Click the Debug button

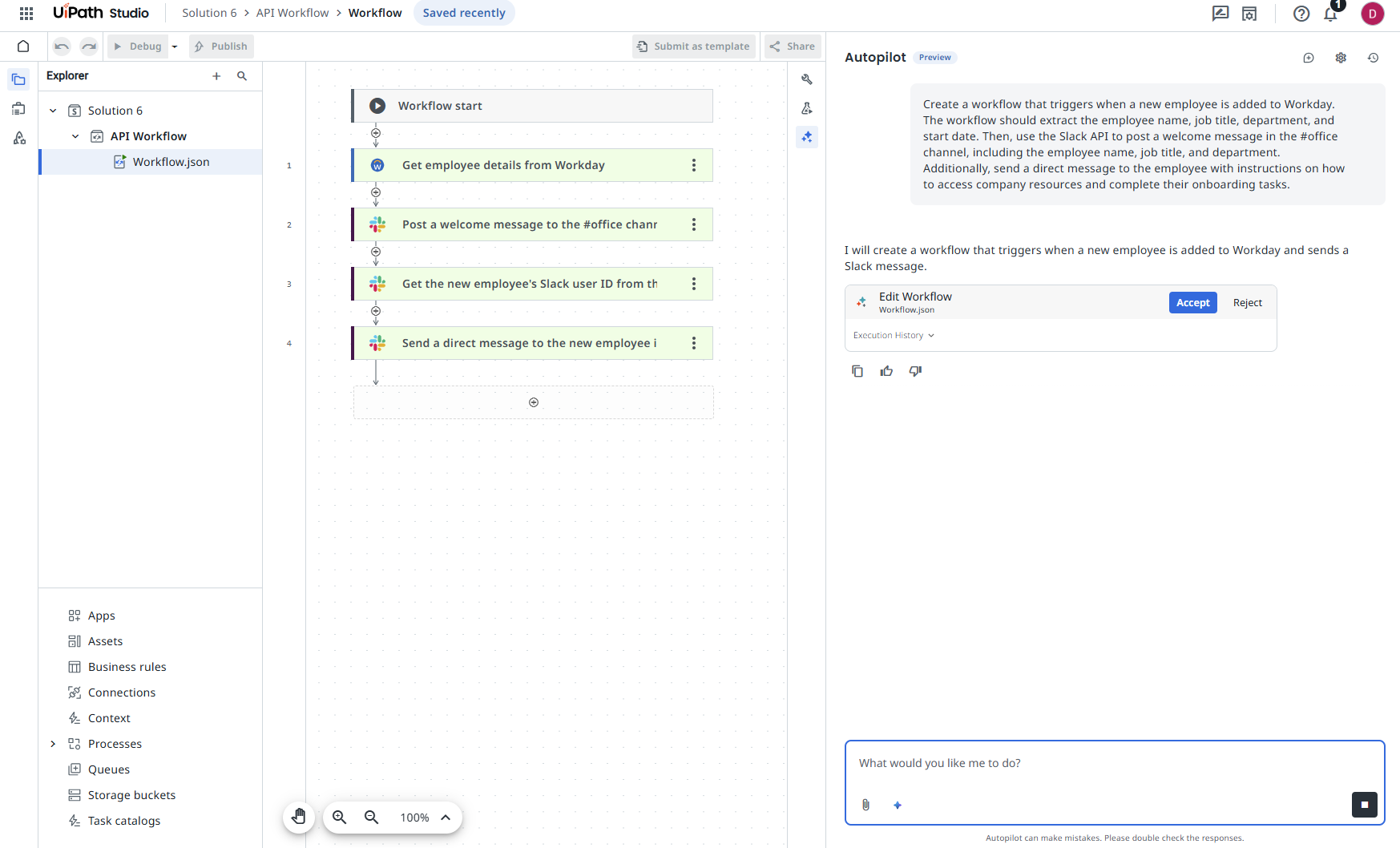138,46
